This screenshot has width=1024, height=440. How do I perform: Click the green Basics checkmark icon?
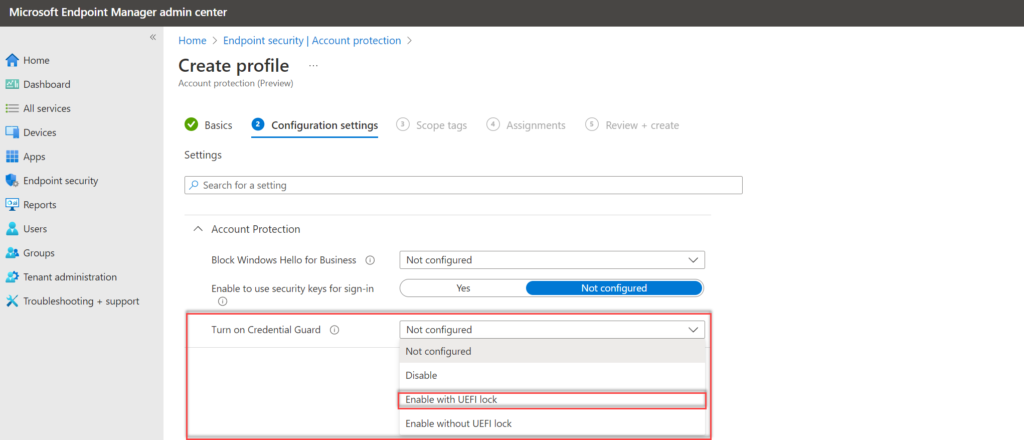click(191, 125)
